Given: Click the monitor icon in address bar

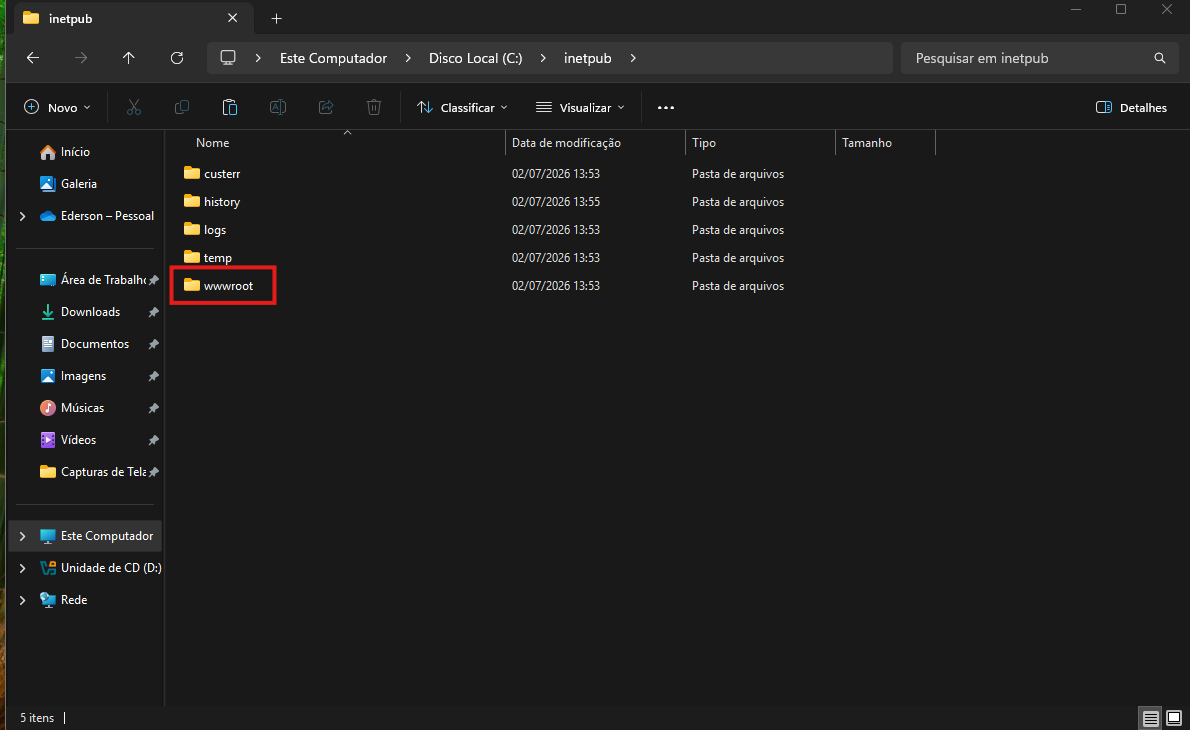Looking at the screenshot, I should [x=228, y=58].
